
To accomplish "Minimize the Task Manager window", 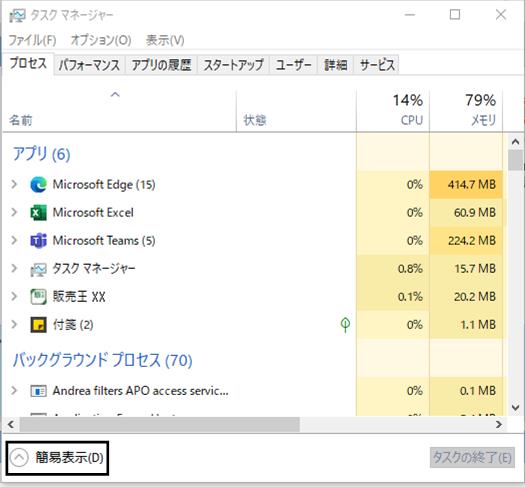I will [x=410, y=15].
